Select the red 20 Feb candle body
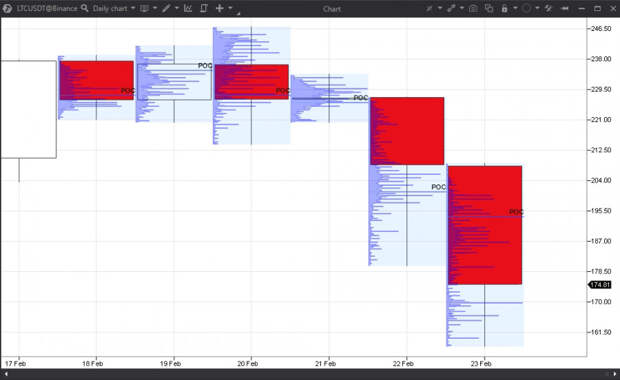Image resolution: width=620 pixels, height=380 pixels. click(251, 82)
